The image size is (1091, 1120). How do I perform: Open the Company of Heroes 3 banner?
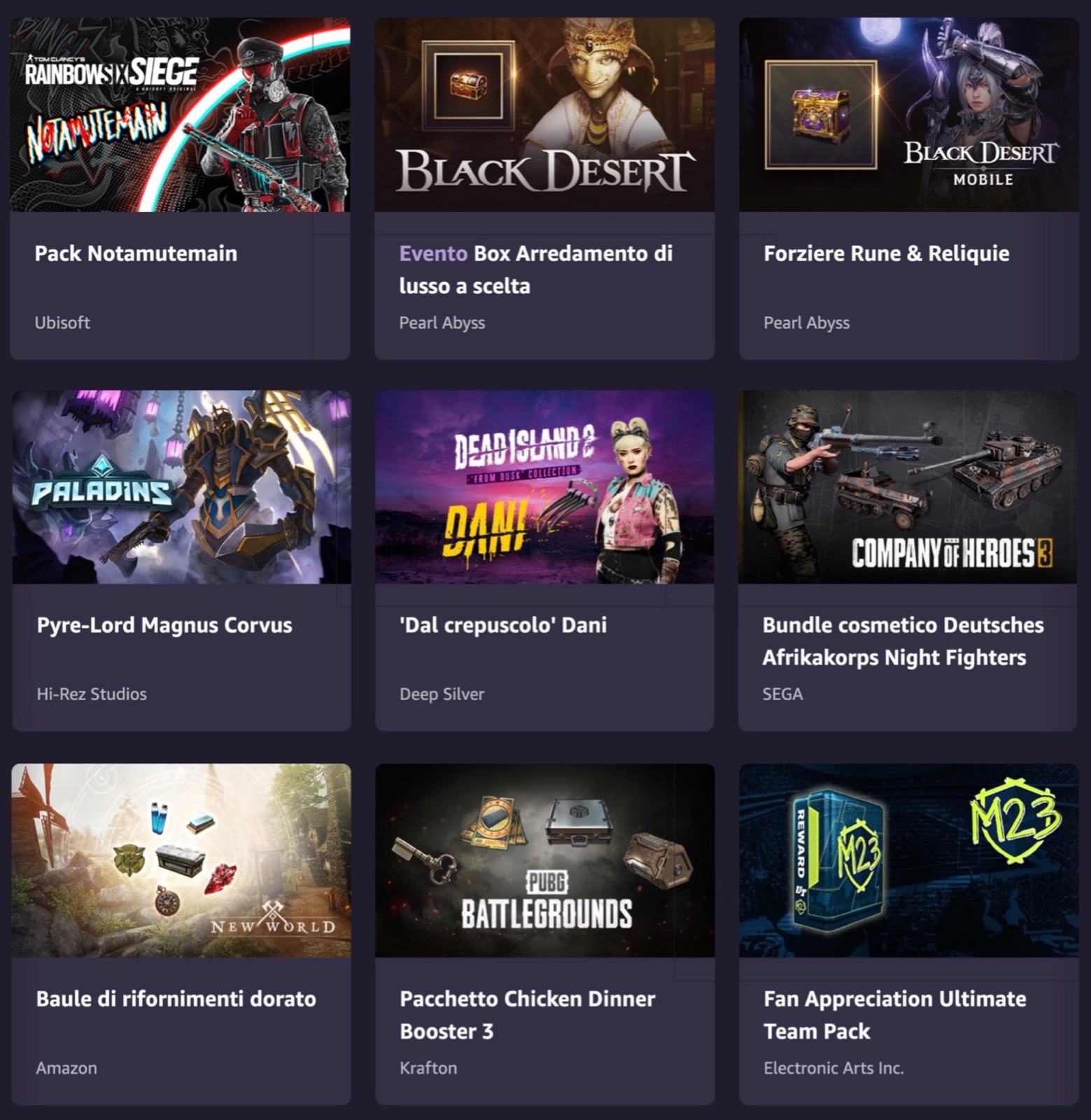point(908,487)
